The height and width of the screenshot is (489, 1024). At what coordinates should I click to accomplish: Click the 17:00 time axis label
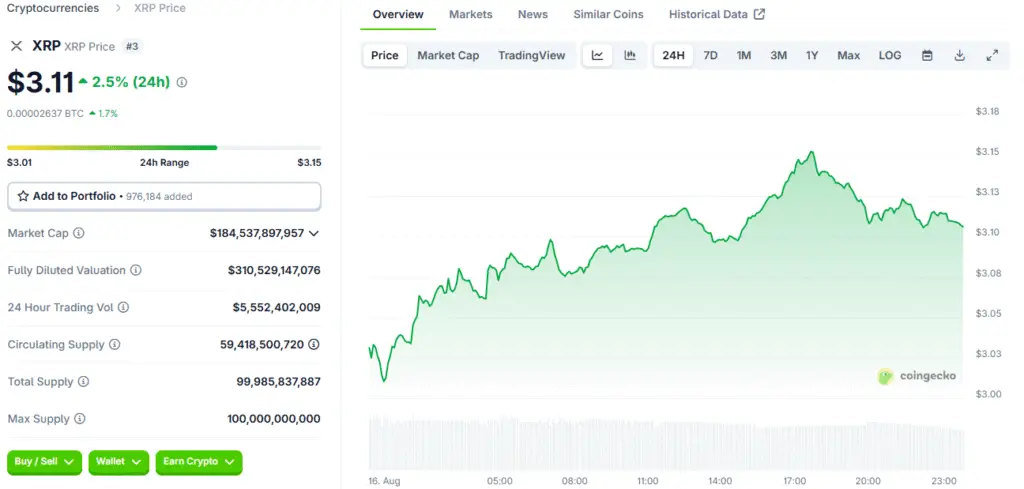point(793,482)
